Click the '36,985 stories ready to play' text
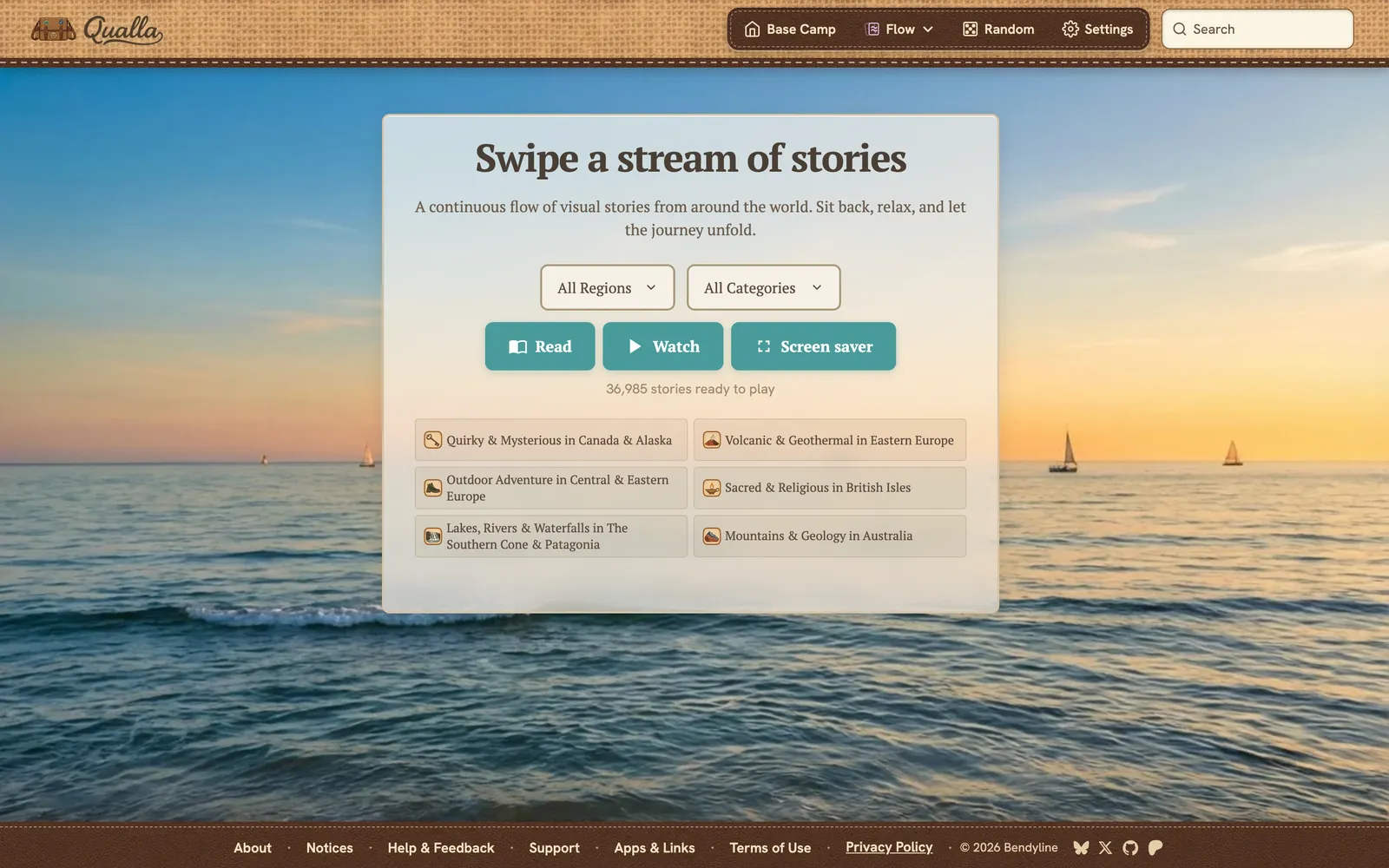 (x=690, y=389)
